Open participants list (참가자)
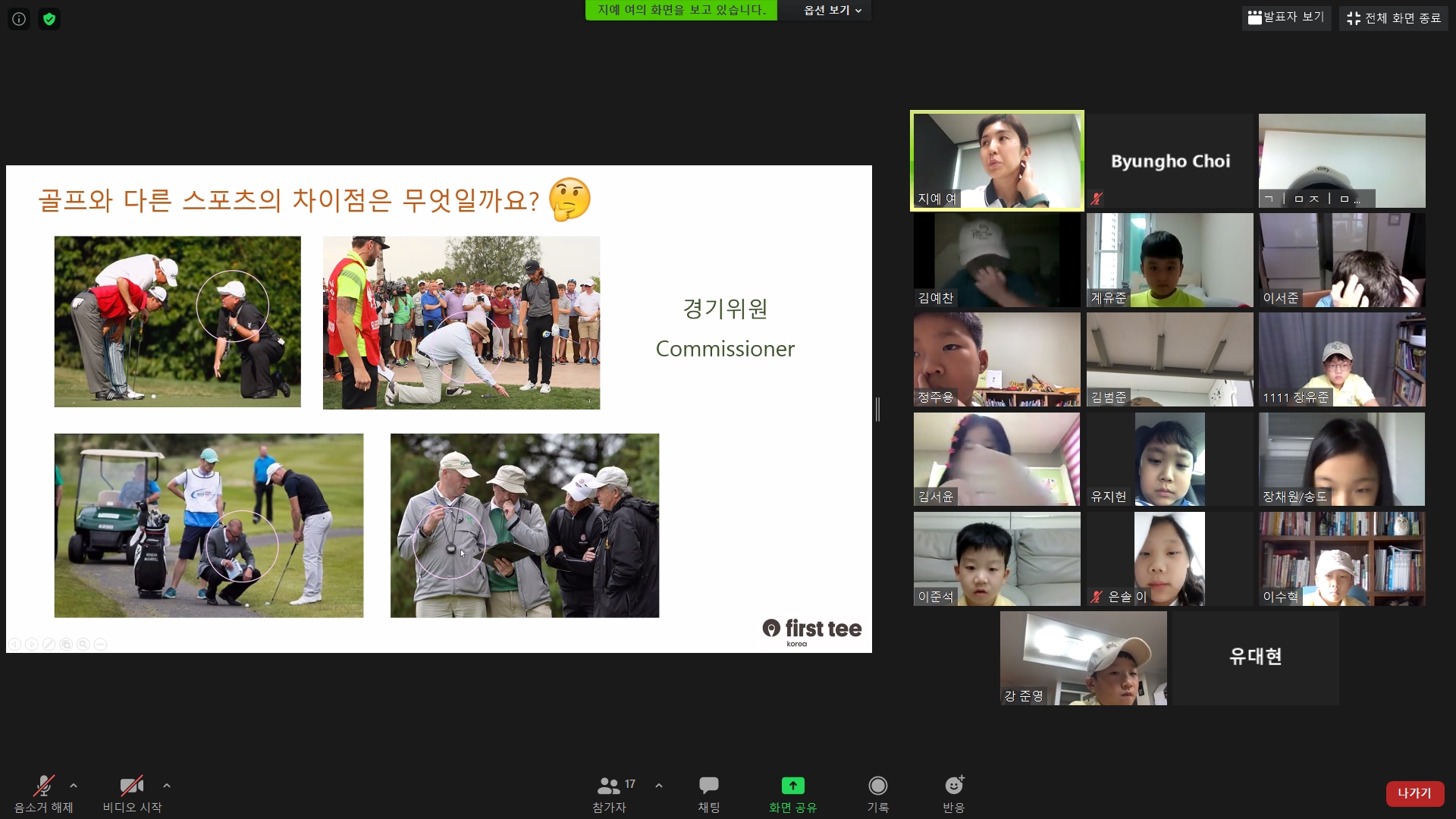1456x819 pixels. [x=610, y=793]
